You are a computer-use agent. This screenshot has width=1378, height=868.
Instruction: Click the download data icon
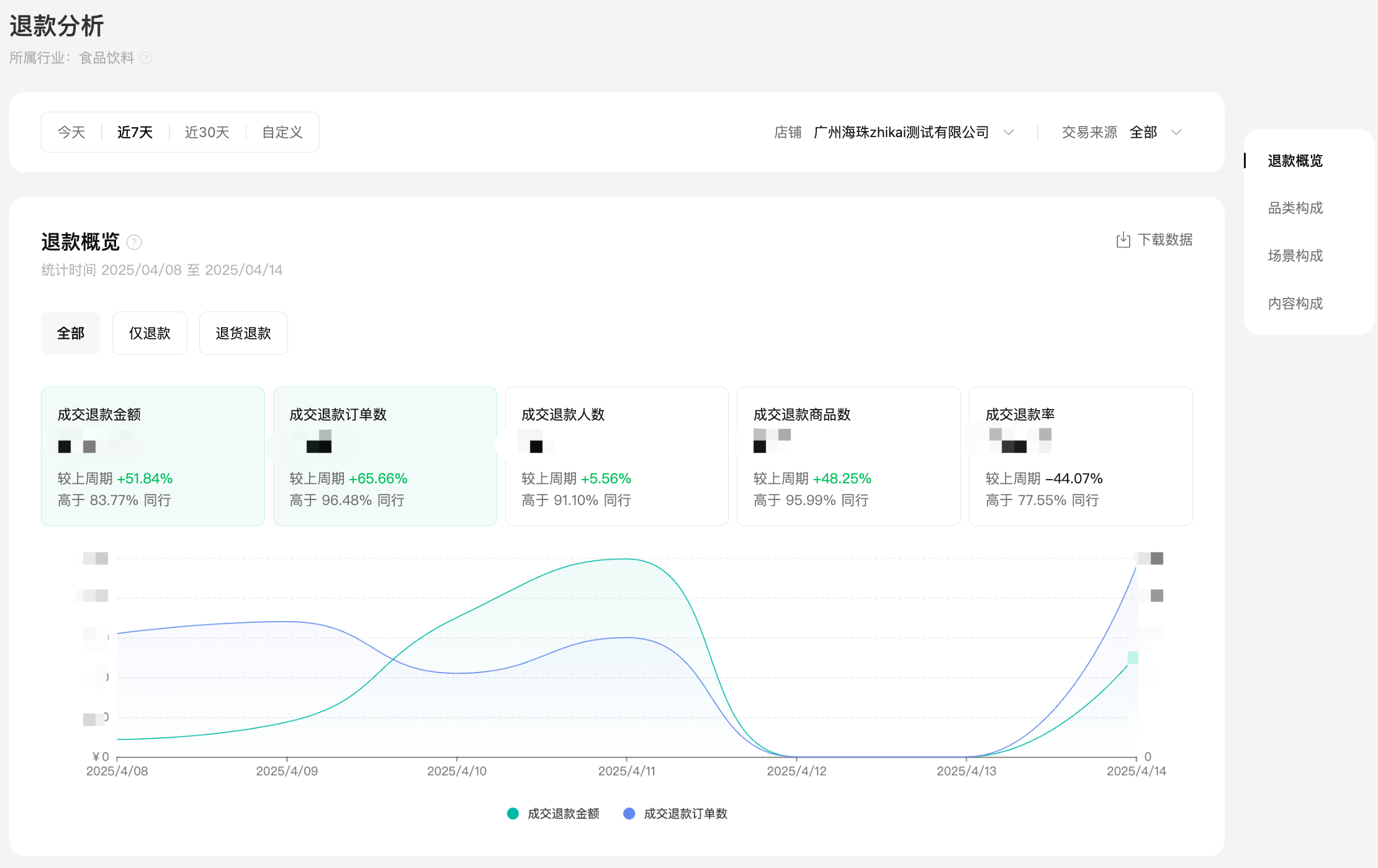click(1123, 240)
